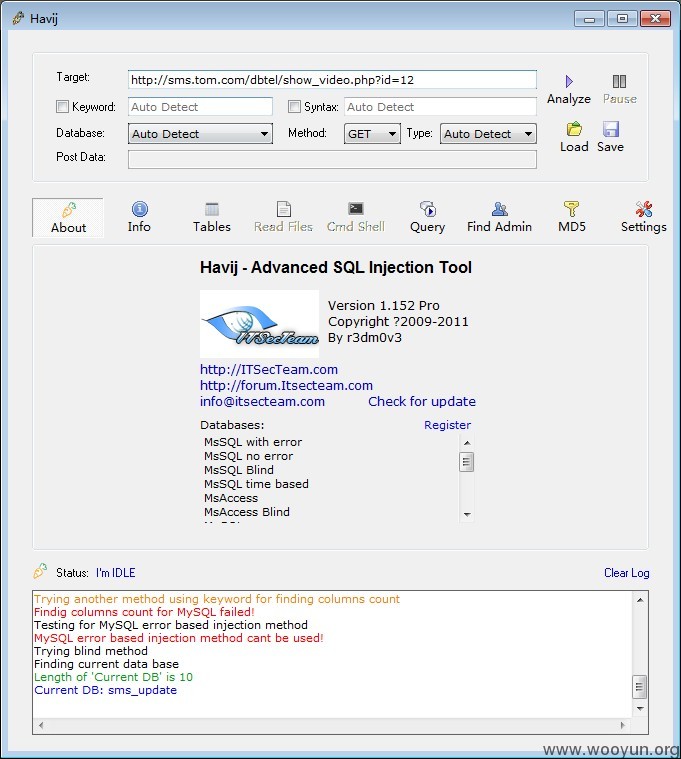Click the Post Data field
Image resolution: width=681 pixels, height=759 pixels.
332,159
